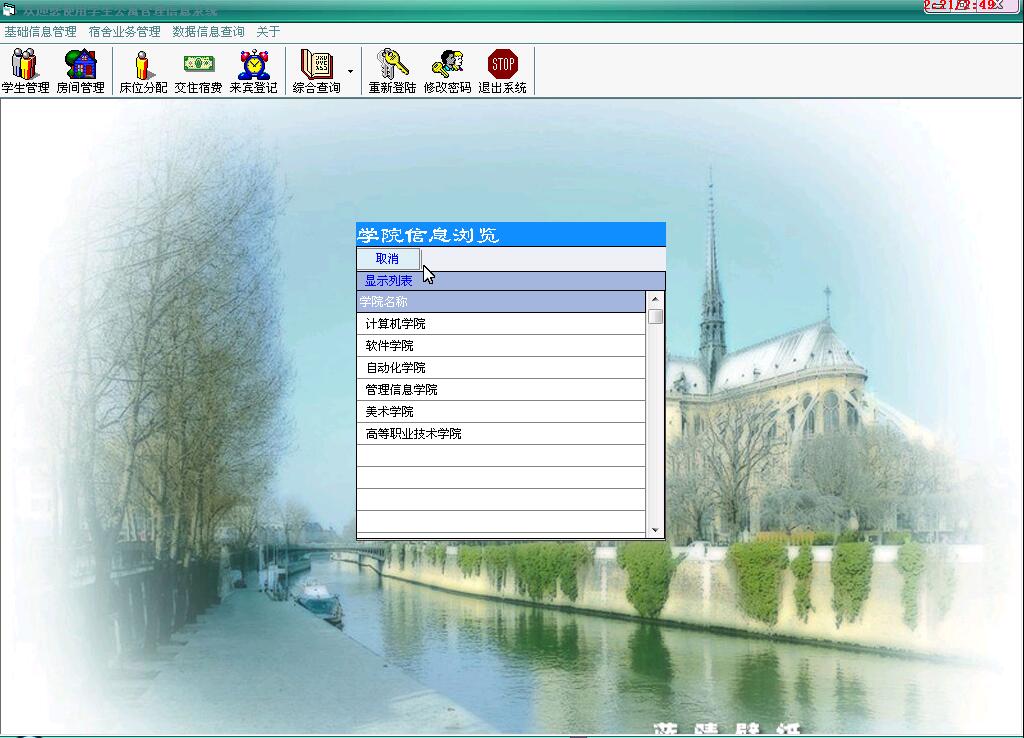1024x738 pixels.
Task: Select the 高等职业技术学院 row
Action: pyautogui.click(x=501, y=434)
